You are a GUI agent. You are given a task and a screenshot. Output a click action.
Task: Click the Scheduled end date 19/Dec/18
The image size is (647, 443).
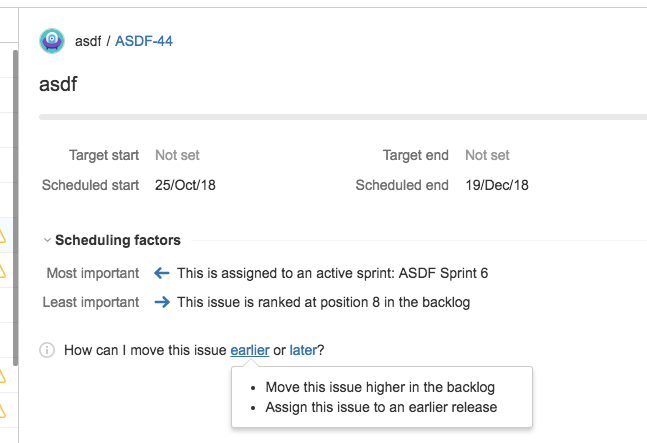[x=497, y=185]
